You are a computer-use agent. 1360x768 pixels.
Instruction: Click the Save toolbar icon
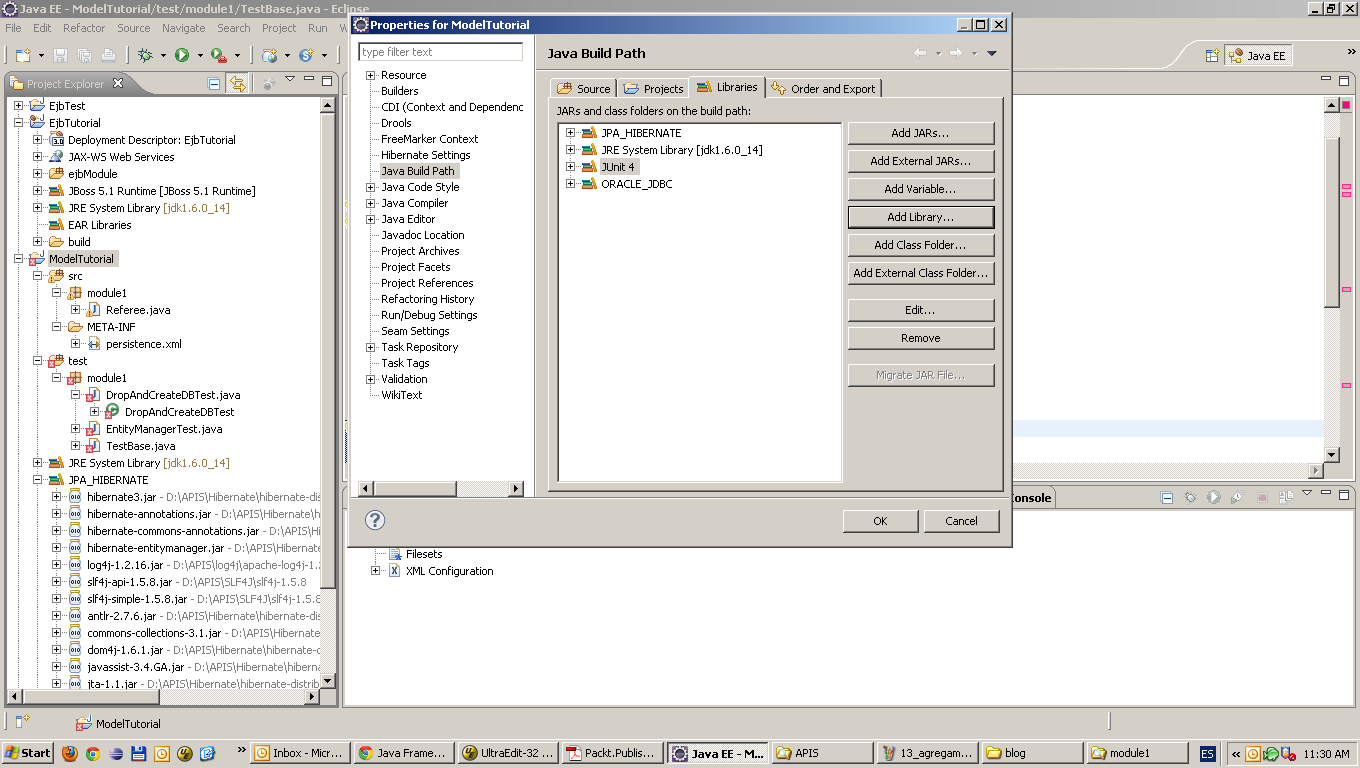point(60,55)
